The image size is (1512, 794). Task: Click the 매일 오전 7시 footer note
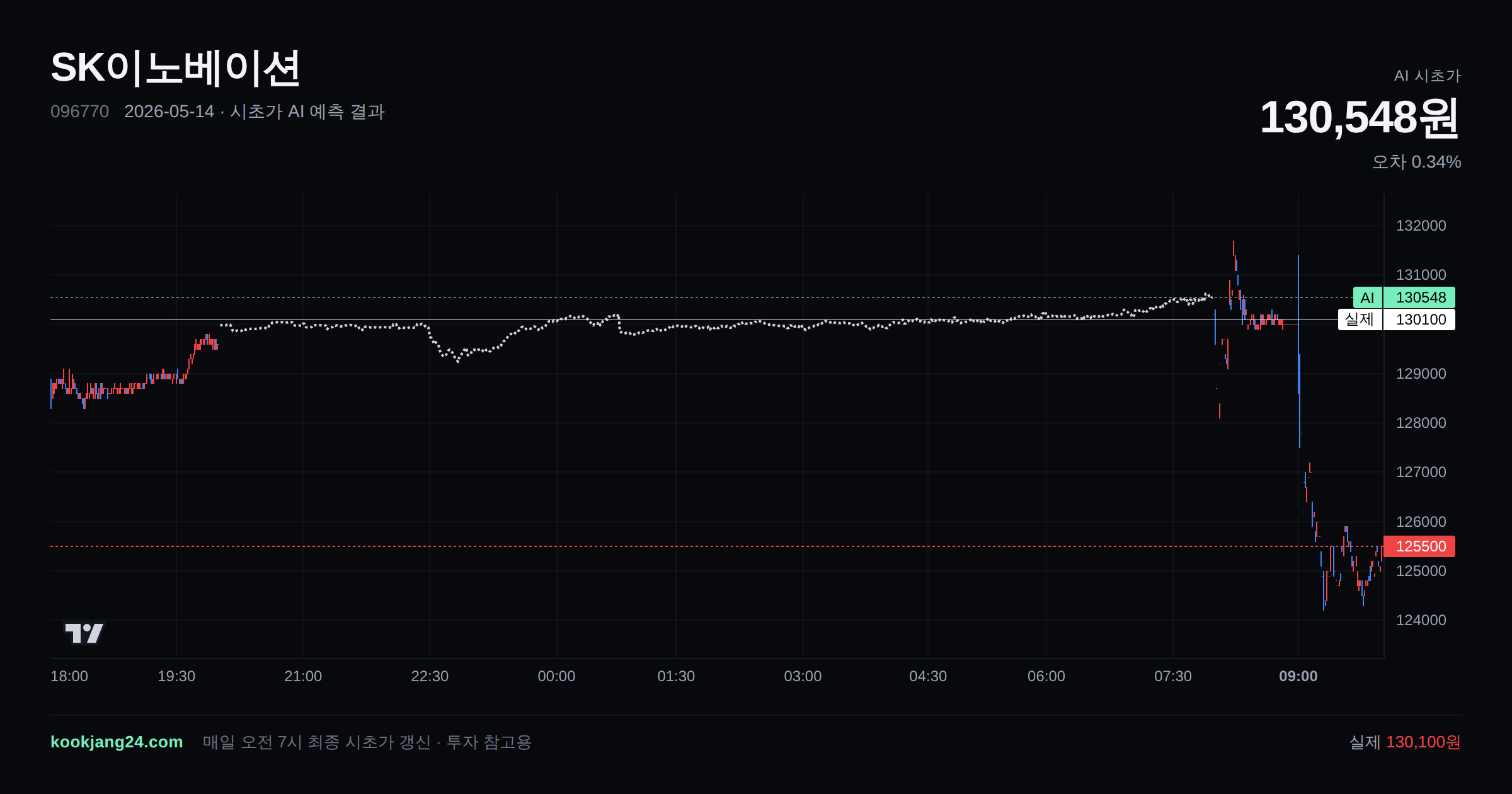click(367, 742)
